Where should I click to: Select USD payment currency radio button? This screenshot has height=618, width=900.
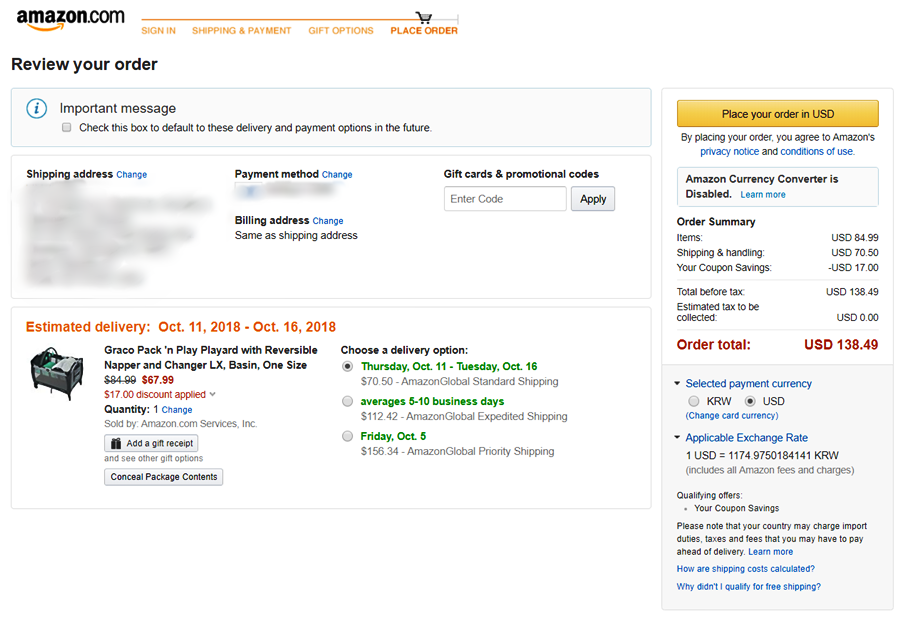coord(750,401)
